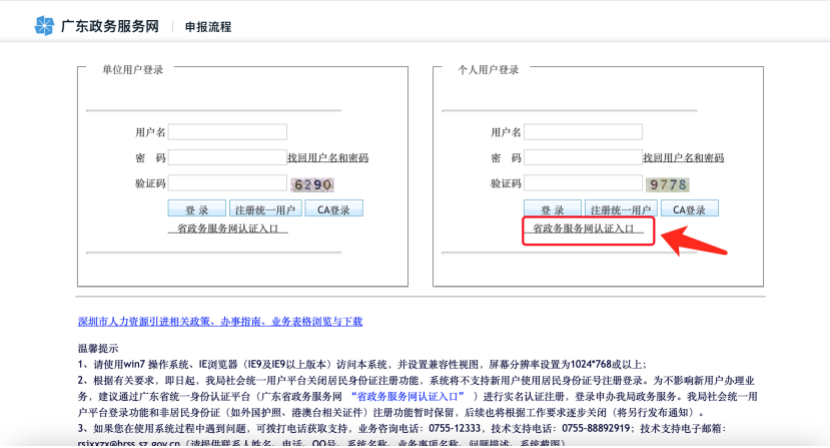Focus the 用户名 field in 个人用户登录
Image resolution: width=830 pixels, height=448 pixels.
[x=583, y=132]
